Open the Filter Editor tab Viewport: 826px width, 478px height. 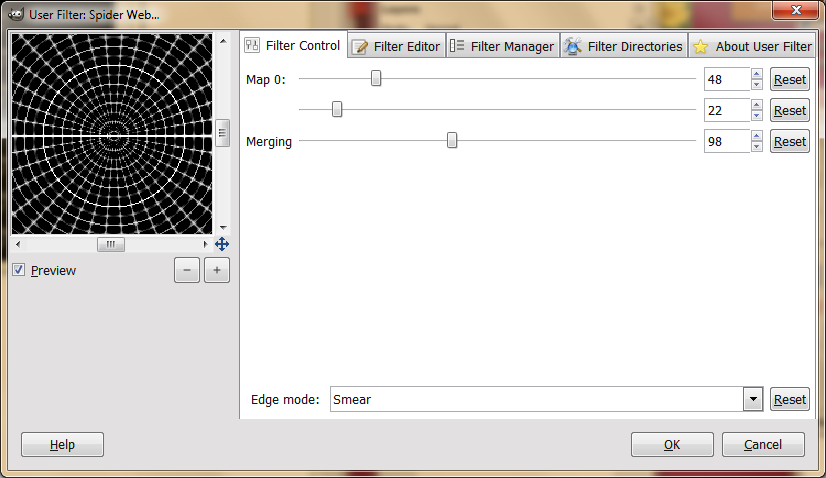point(397,46)
